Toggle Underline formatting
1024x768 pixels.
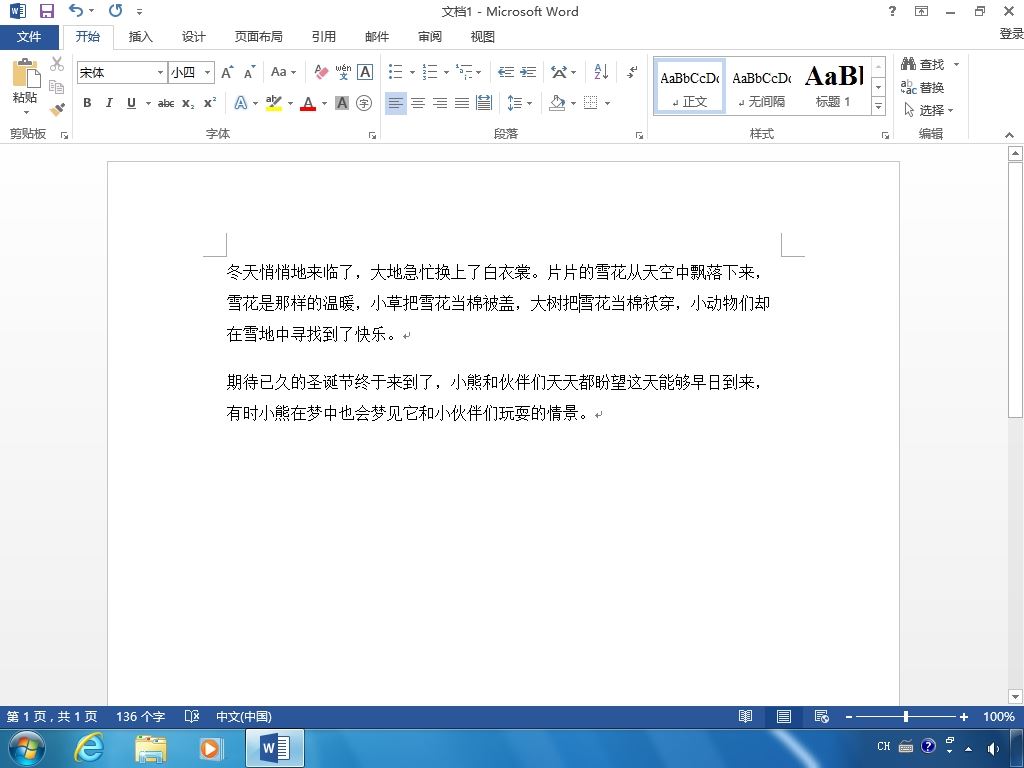coord(131,103)
